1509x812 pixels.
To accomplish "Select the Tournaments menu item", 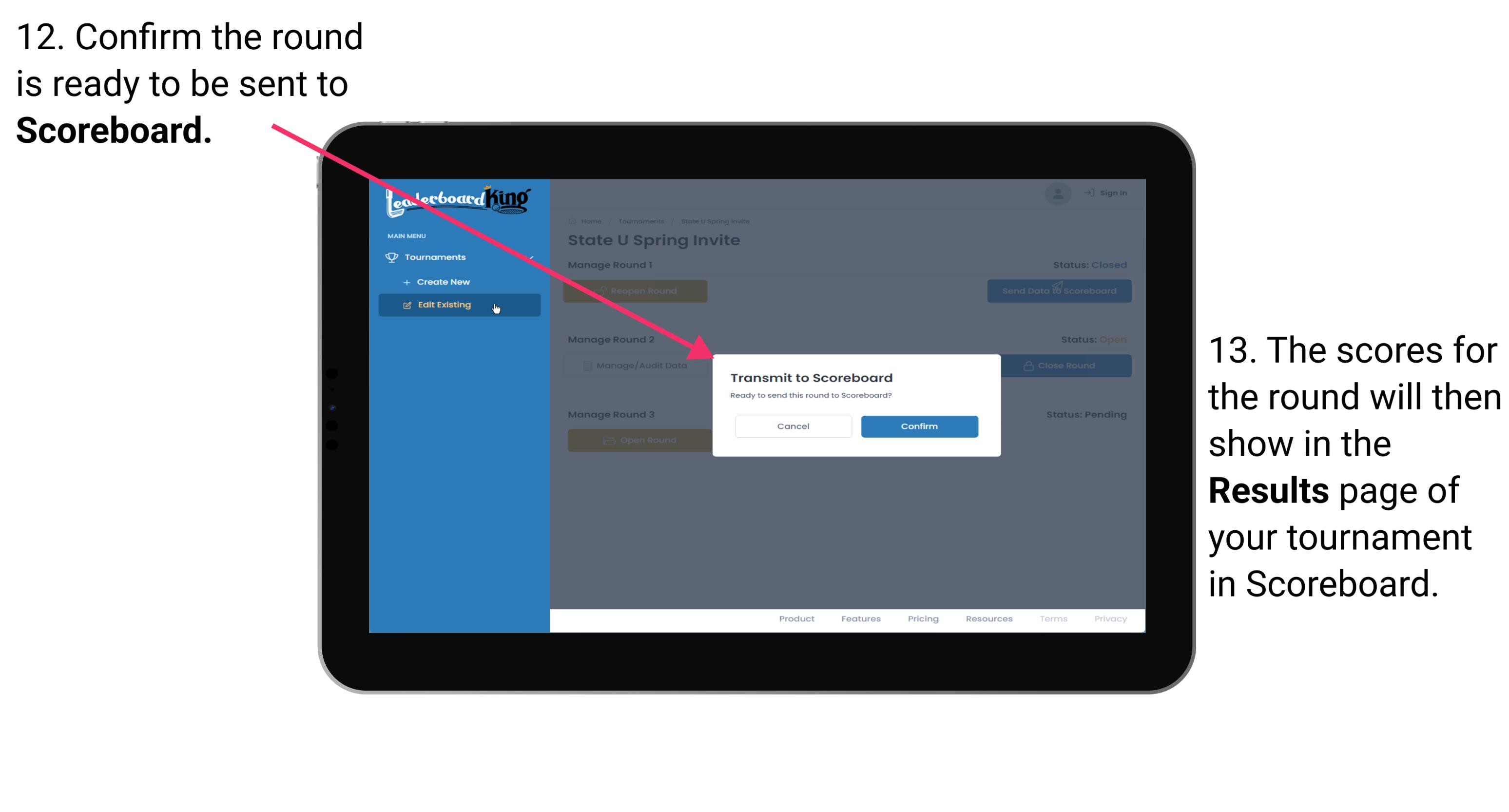I will [437, 257].
